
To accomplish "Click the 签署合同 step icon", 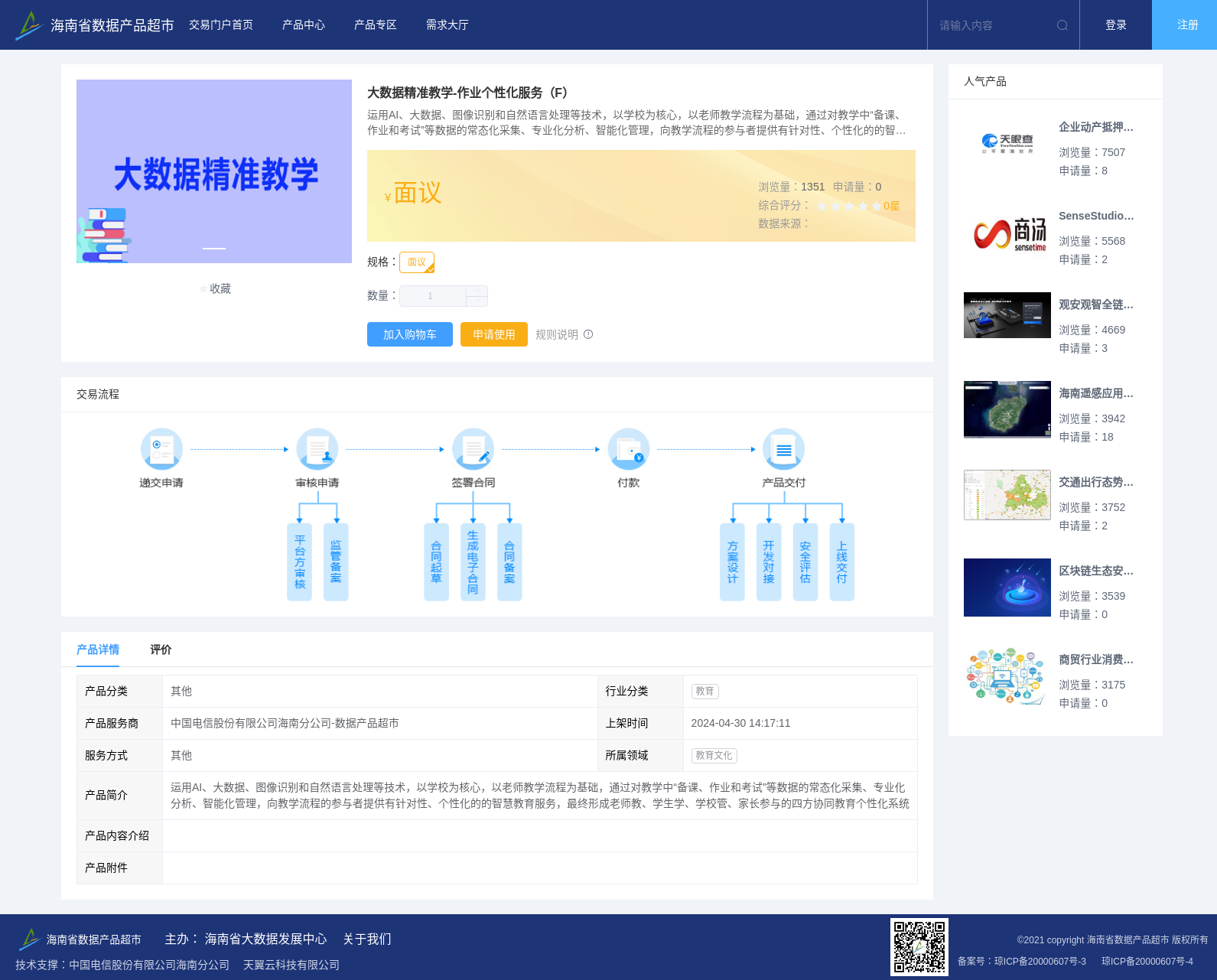I will coord(473,449).
